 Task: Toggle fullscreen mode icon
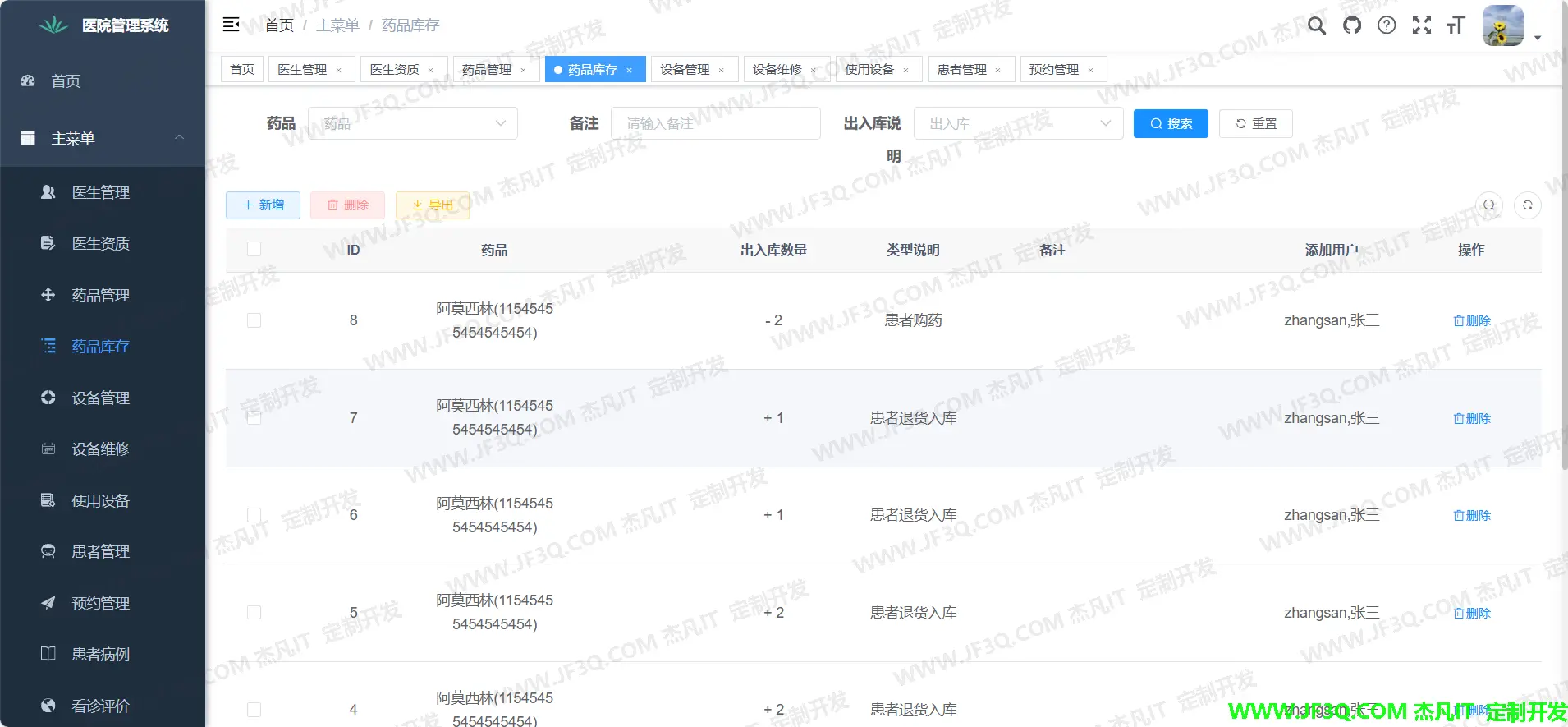[x=1422, y=25]
